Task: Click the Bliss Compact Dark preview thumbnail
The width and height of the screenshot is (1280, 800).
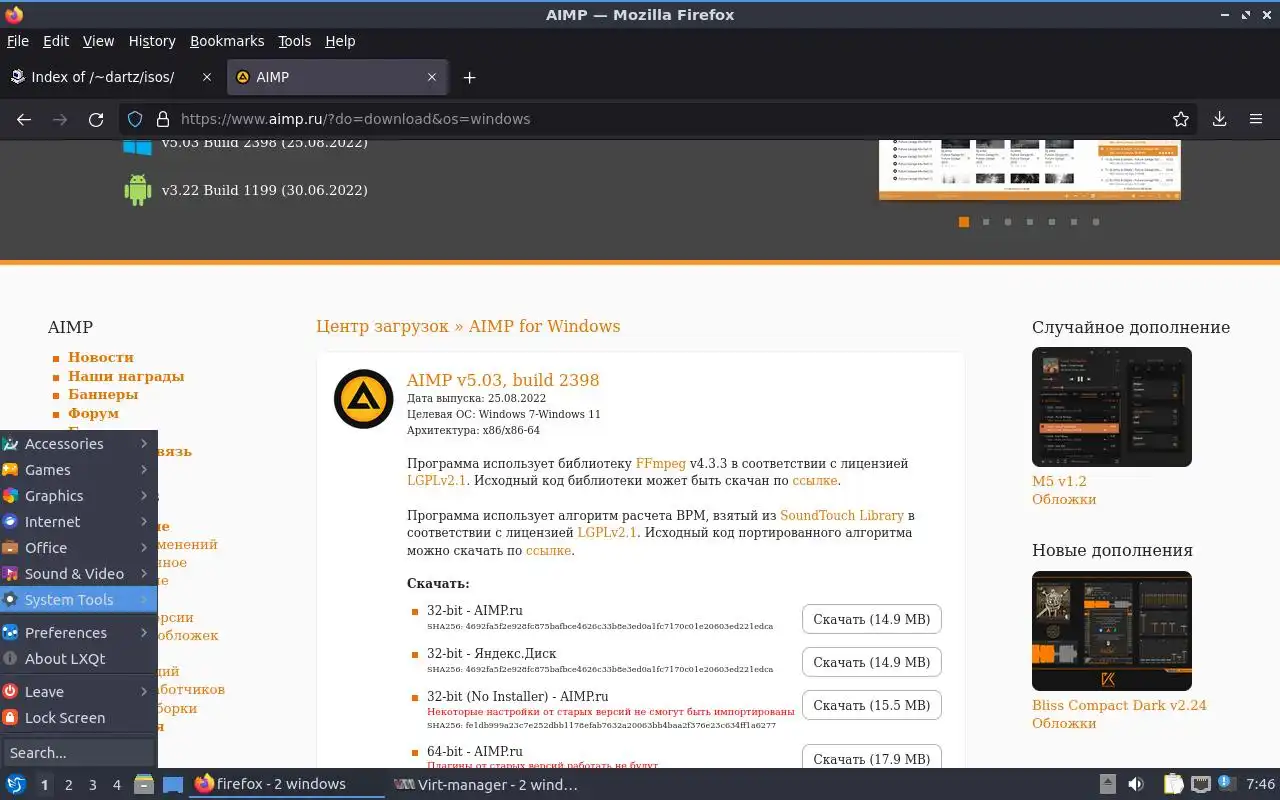Action: pos(1112,631)
